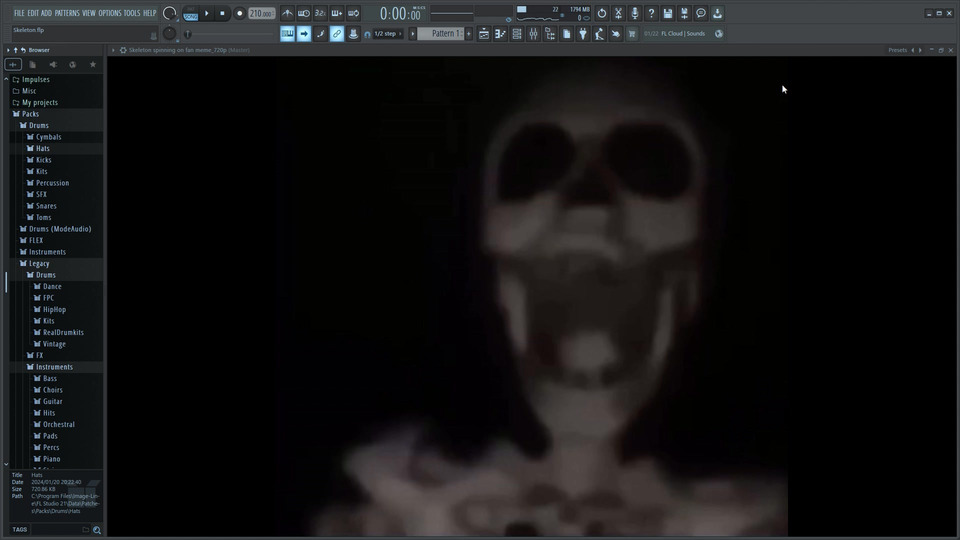960x540 pixels.
Task: Toggle Pattern/Song mode switch
Action: [190, 14]
